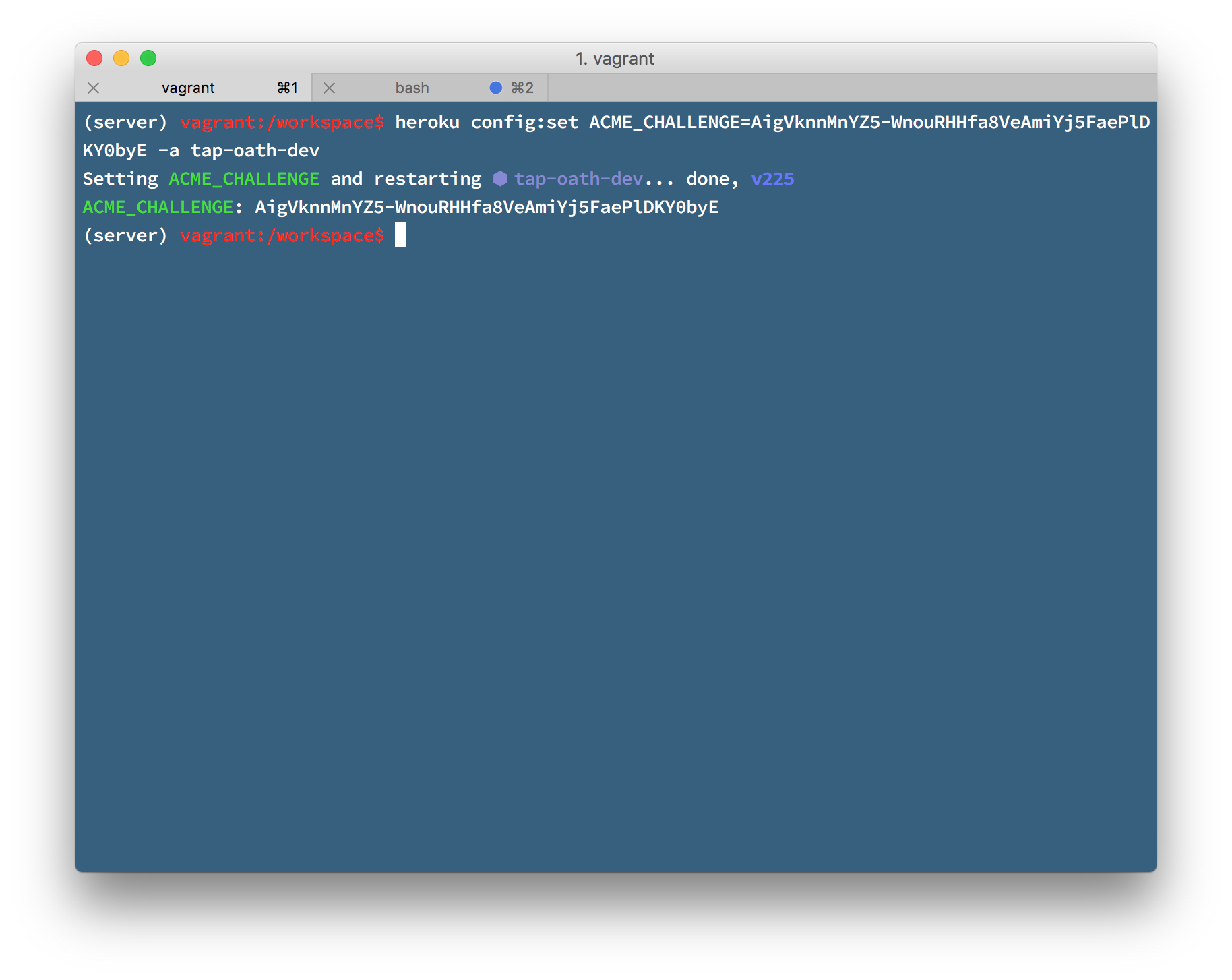
Task: Click the window title '1. vagrant'
Action: [x=615, y=59]
